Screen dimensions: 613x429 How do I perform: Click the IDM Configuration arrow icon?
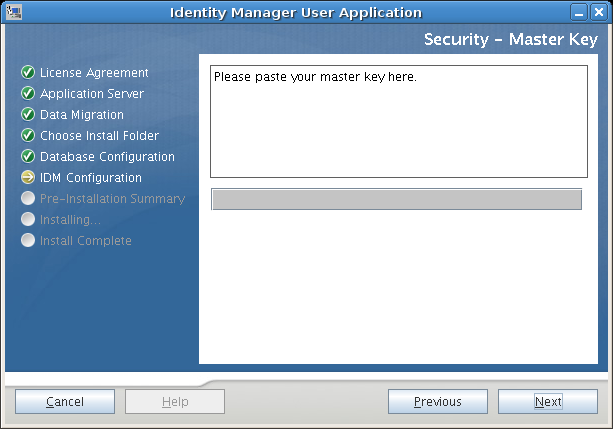pos(28,178)
